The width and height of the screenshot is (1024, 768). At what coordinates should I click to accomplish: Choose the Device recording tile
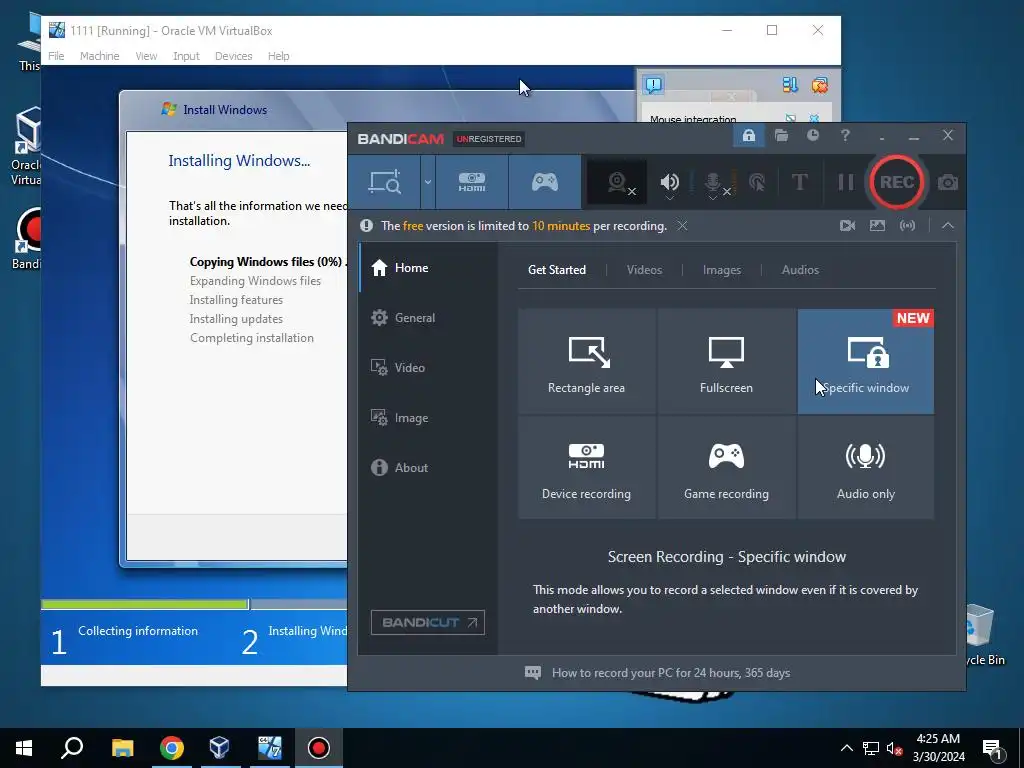pyautogui.click(x=586, y=468)
